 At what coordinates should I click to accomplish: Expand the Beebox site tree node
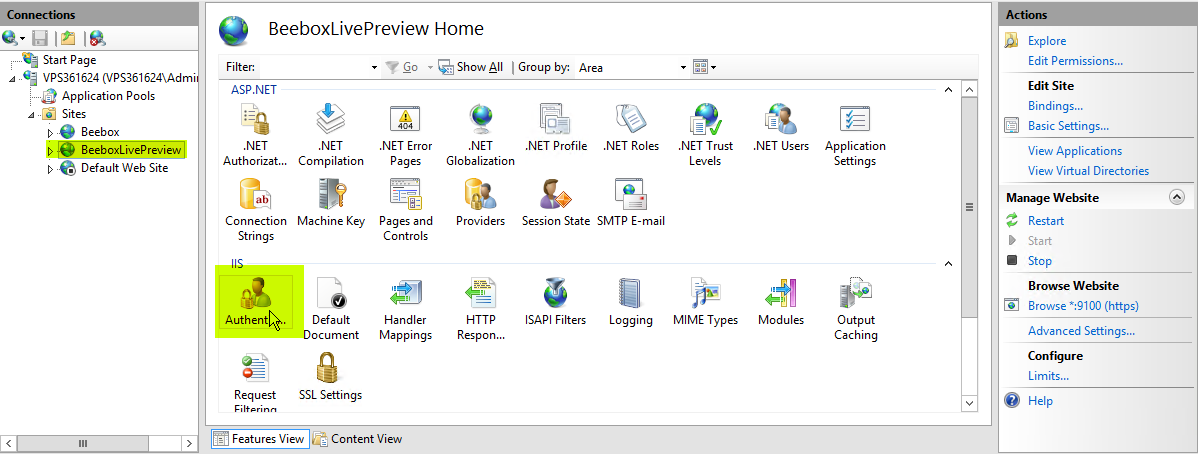tap(51, 133)
